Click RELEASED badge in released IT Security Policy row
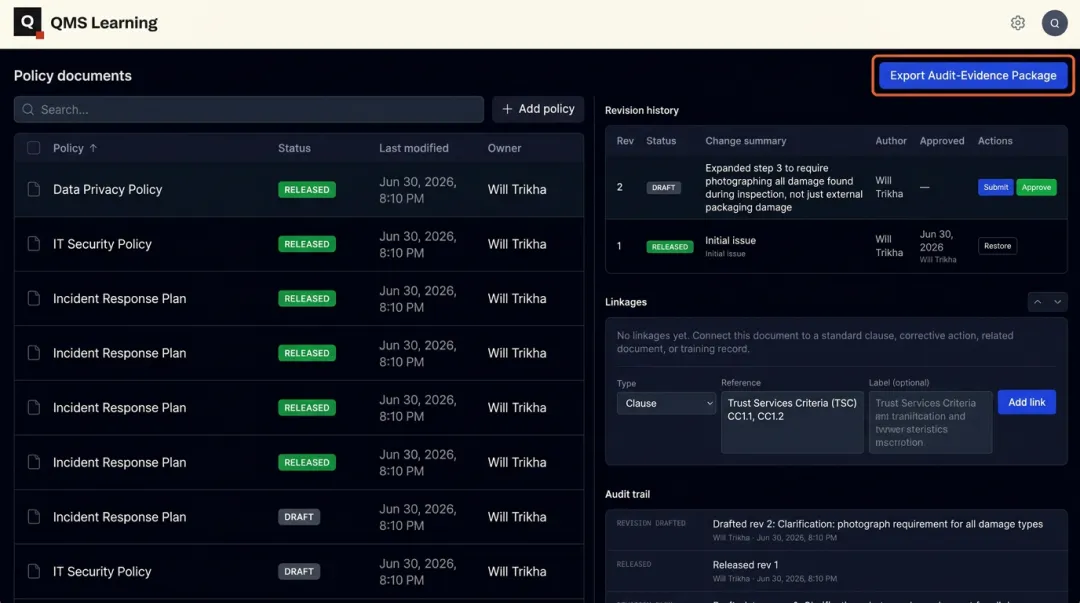The height and width of the screenshot is (603, 1080). click(x=307, y=244)
